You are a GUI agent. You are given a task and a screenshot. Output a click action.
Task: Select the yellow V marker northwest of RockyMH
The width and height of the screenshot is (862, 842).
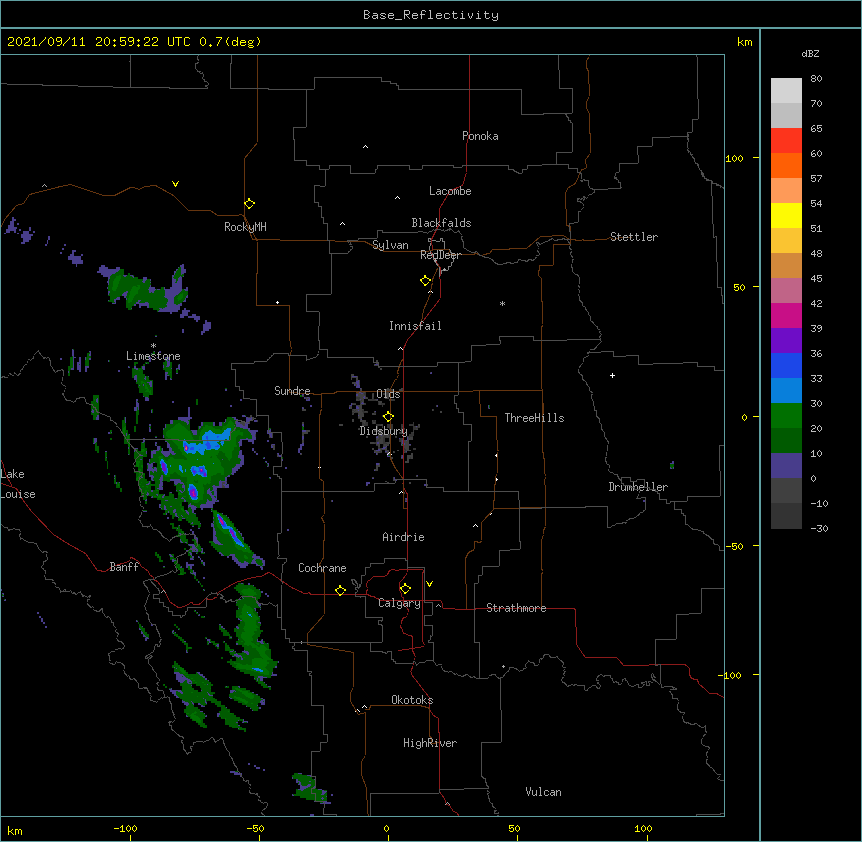coord(175,184)
